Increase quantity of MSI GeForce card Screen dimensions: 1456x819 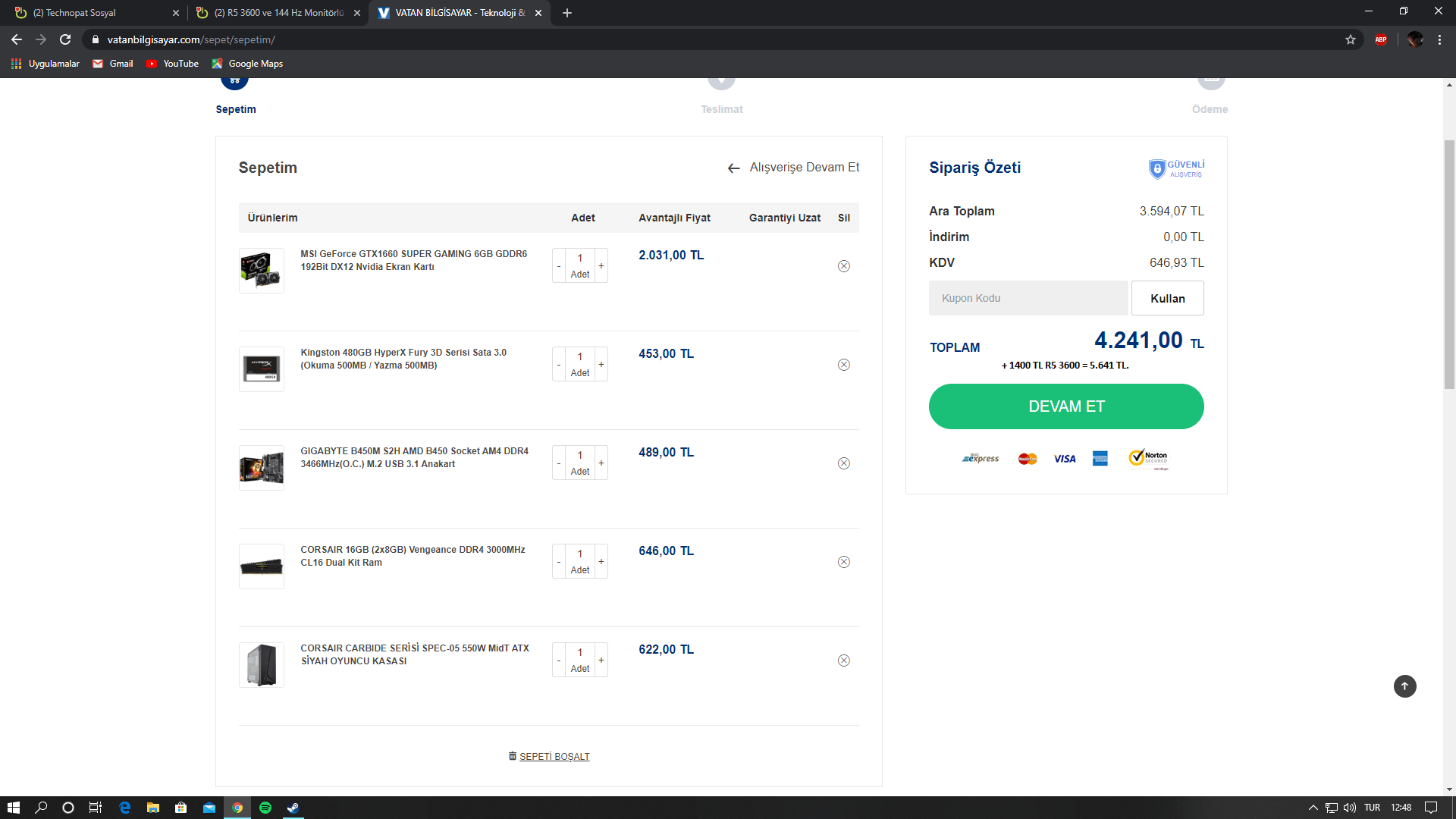601,266
